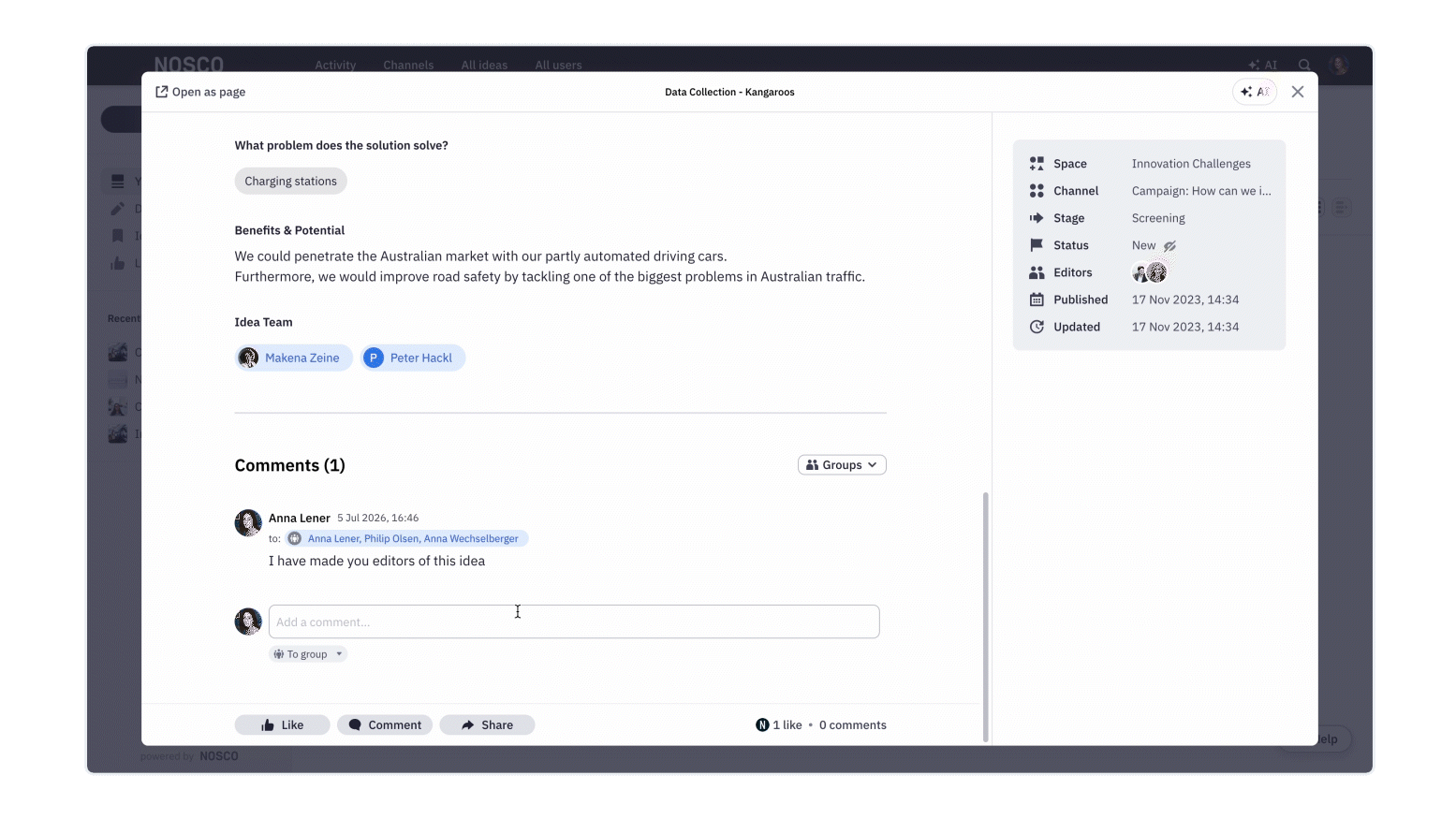This screenshot has height=819, width=1456.
Task: Click the Channel icon in details panel
Action: click(x=1037, y=191)
